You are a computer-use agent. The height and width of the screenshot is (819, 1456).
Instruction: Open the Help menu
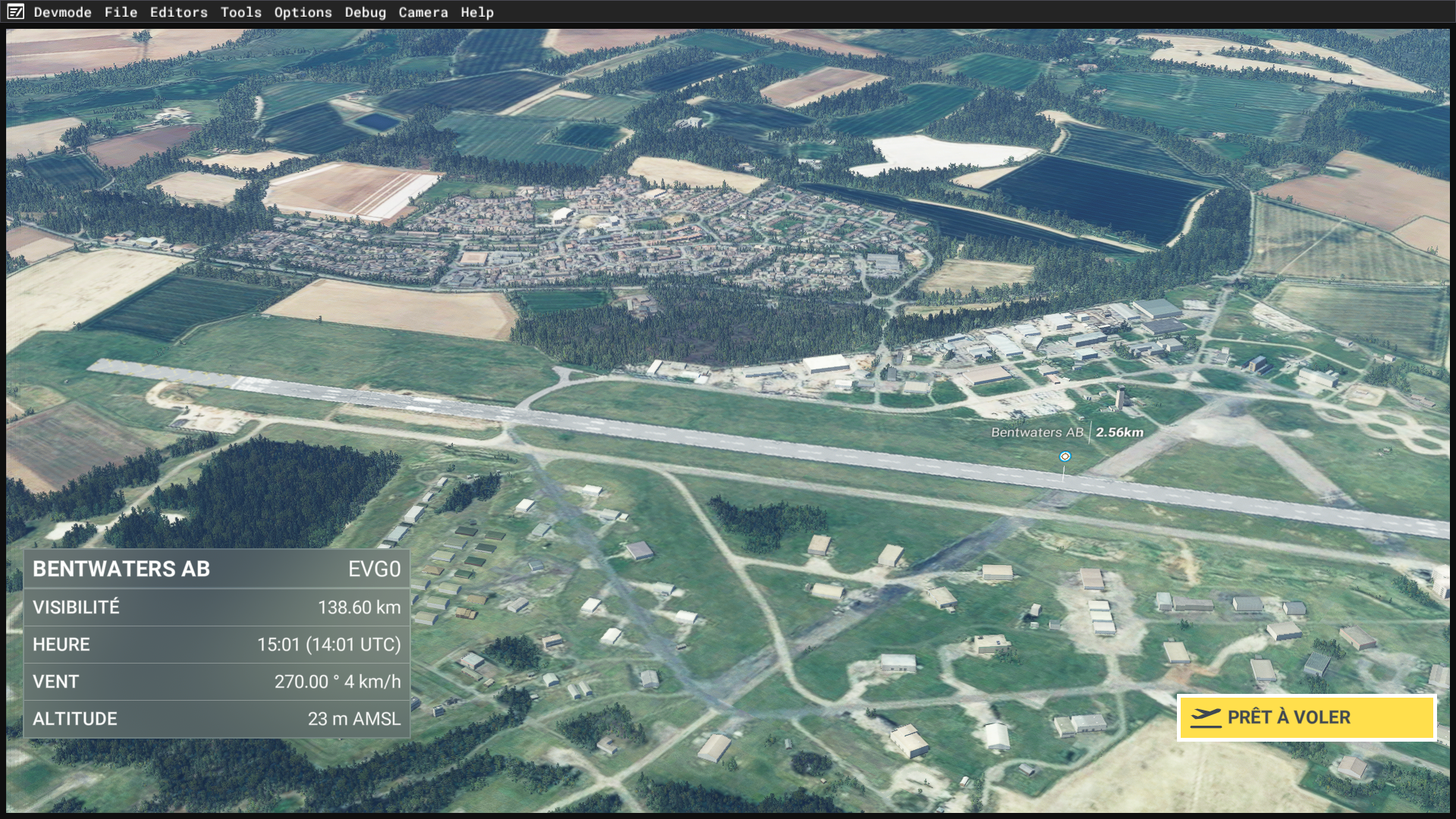point(476,12)
